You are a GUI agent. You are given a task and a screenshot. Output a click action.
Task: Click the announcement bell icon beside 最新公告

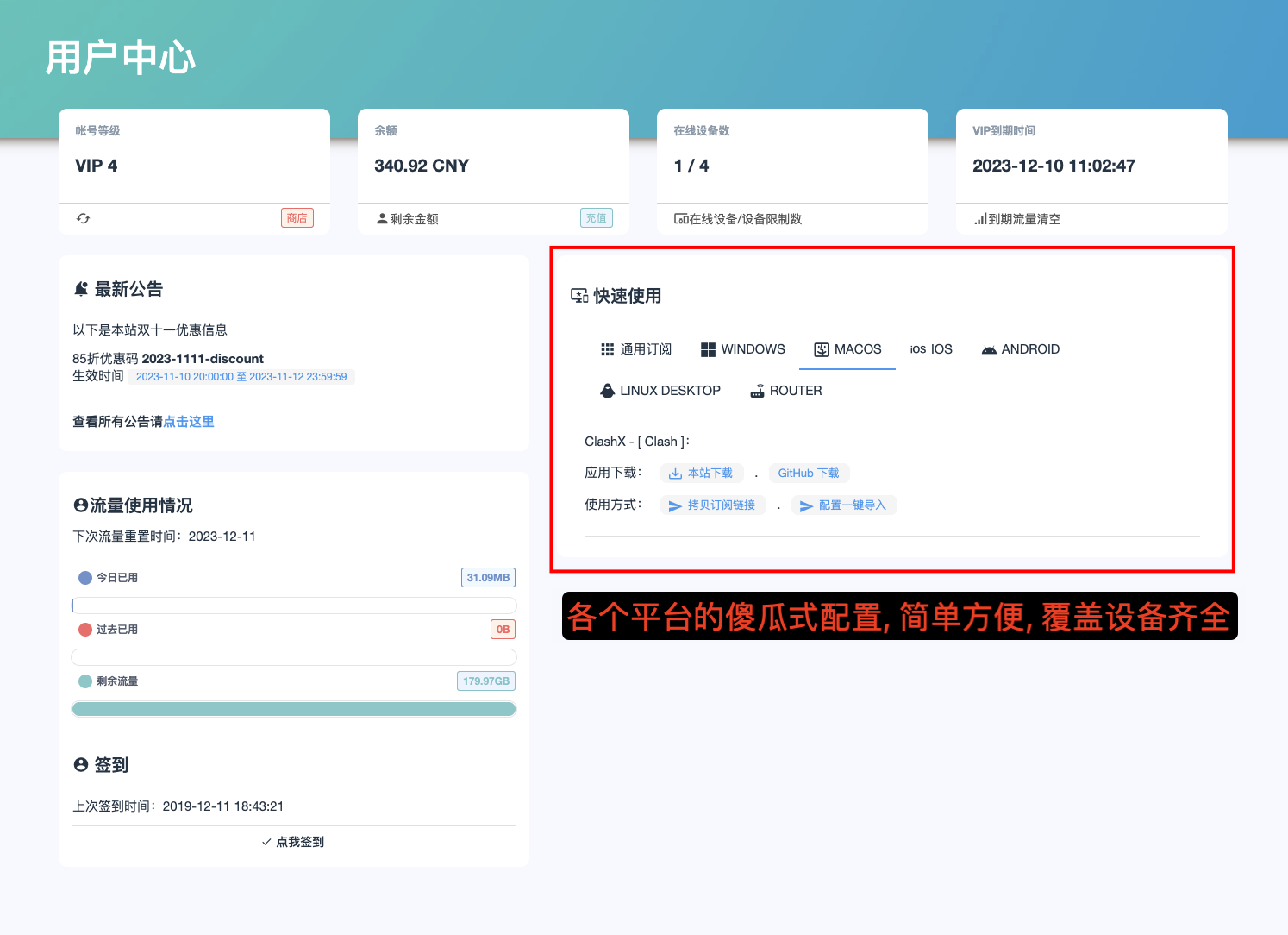pos(81,290)
